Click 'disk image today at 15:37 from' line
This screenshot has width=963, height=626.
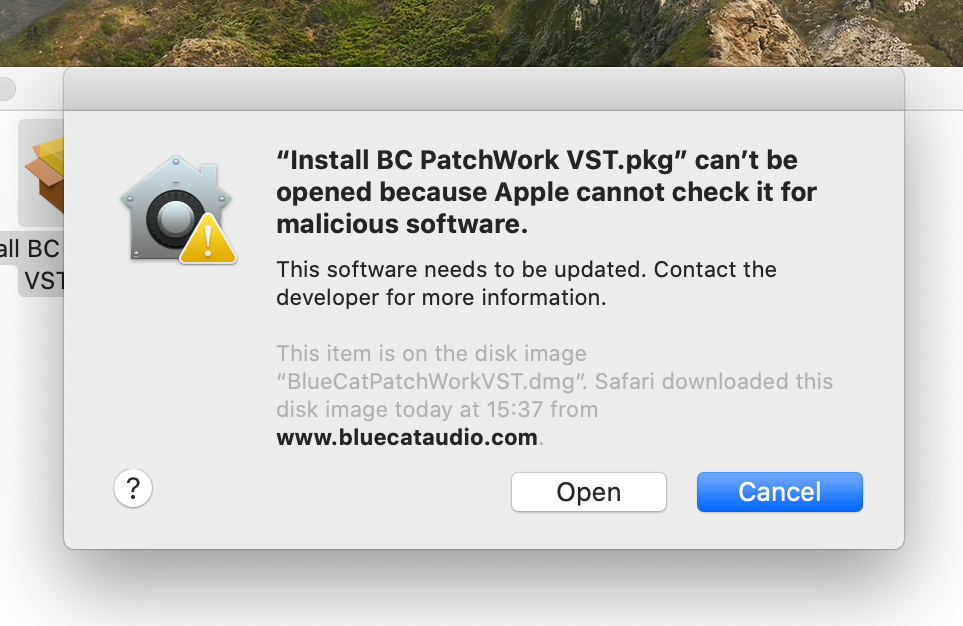click(437, 410)
